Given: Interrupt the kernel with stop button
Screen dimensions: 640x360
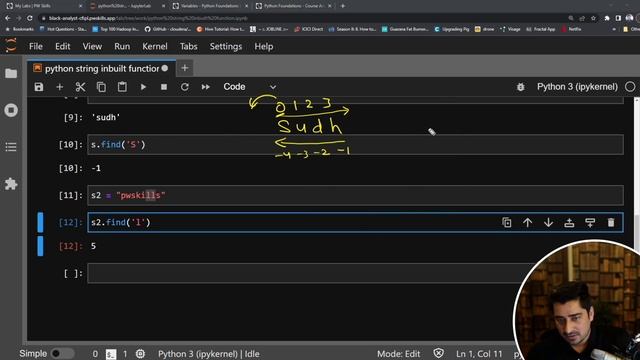Looking at the screenshot, I should [x=164, y=87].
